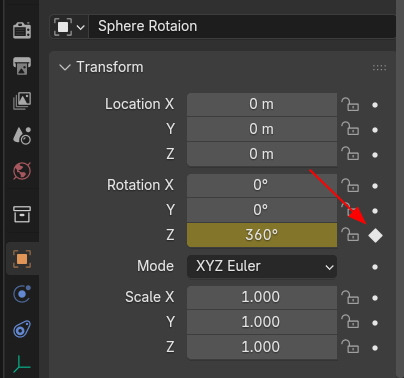Animate Location X with keyframe dot
404x378 pixels.
[x=375, y=105]
